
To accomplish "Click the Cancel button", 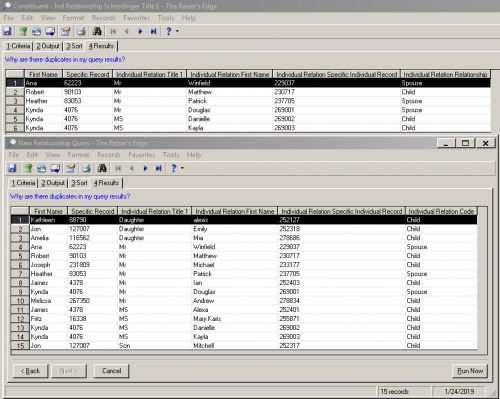I will tap(111, 371).
